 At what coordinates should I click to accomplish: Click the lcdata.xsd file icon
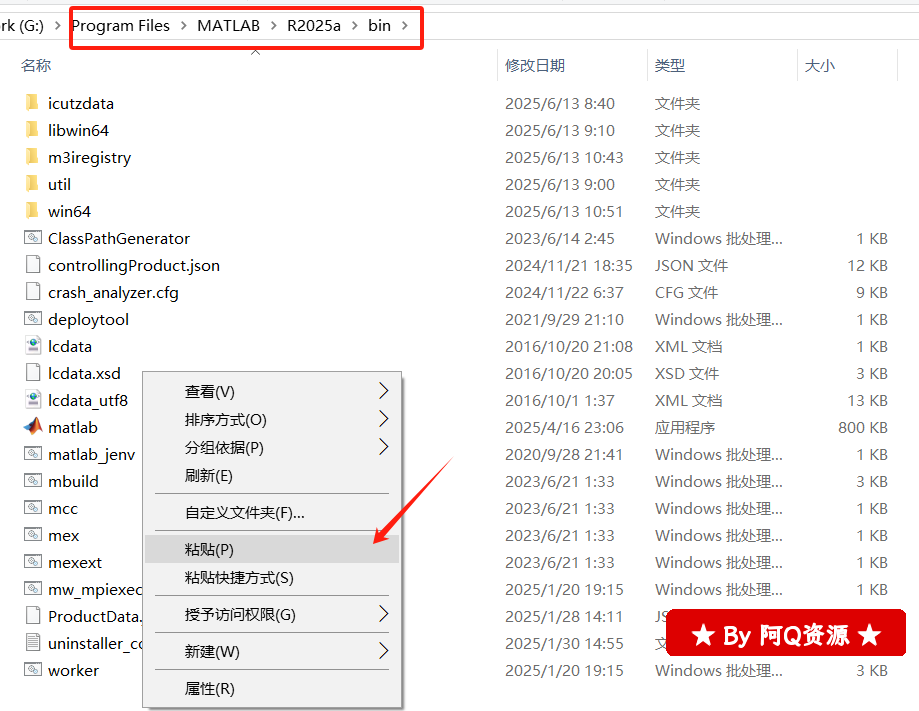33,373
